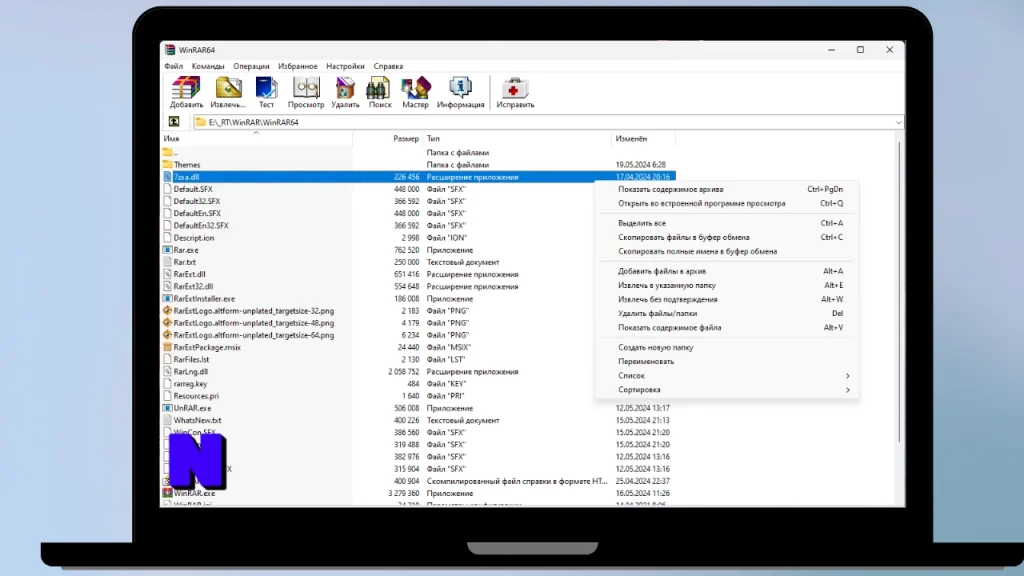Expand the Список submenu
Viewport: 1024px width, 576px height.
pyautogui.click(x=726, y=376)
